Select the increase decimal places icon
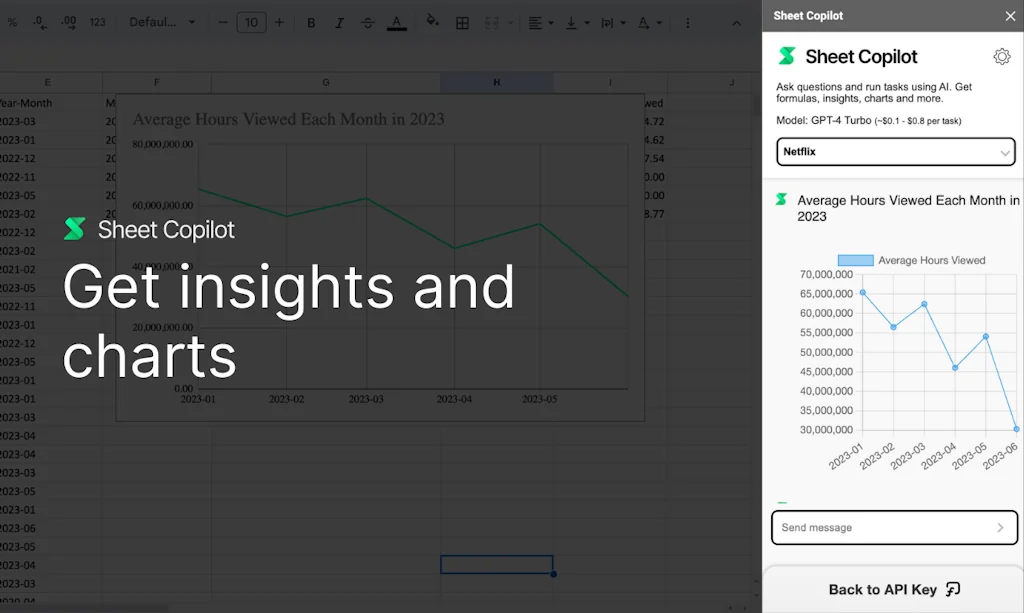The image size is (1024, 613). [x=68, y=22]
